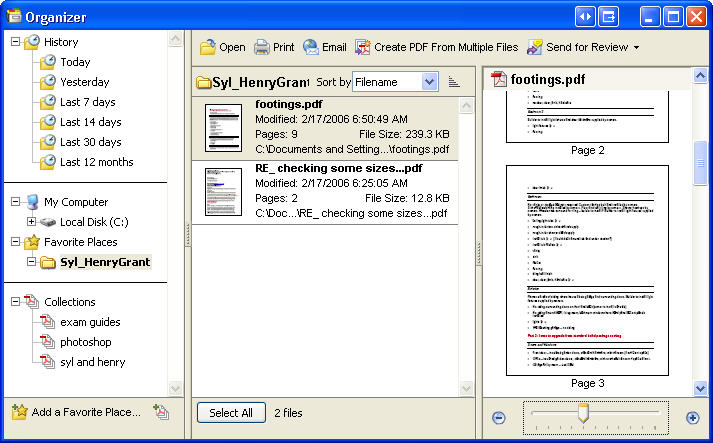Screen dimensions: 713x443
Task: Click create new collection icon at bottom
Action: point(161,412)
